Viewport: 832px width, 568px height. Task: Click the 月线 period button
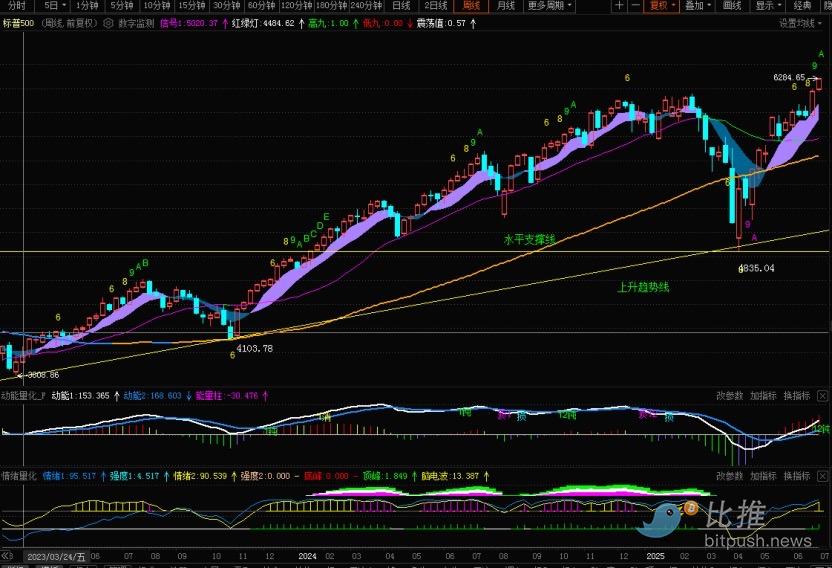click(507, 6)
